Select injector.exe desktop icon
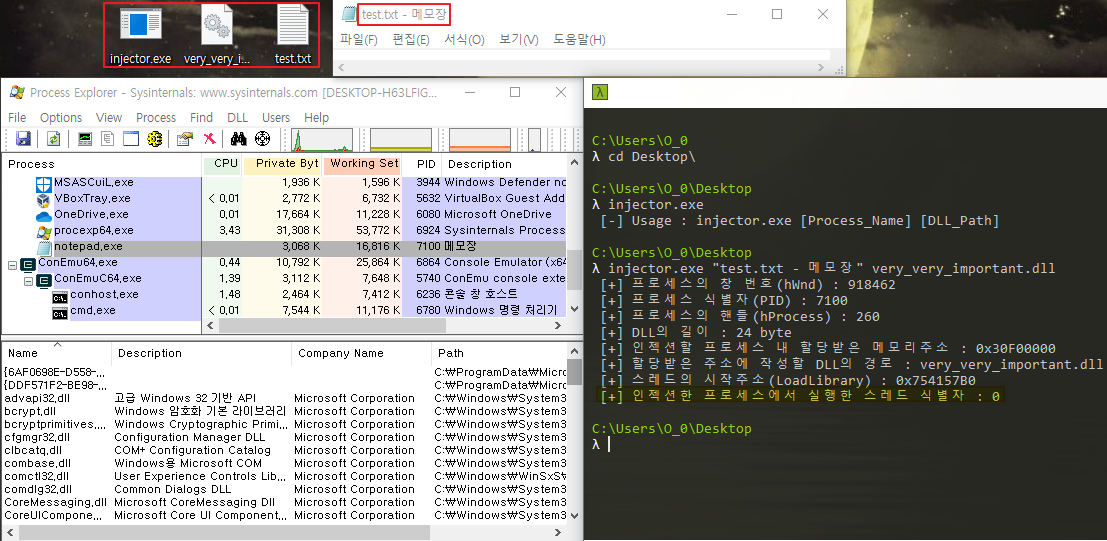 (140, 36)
